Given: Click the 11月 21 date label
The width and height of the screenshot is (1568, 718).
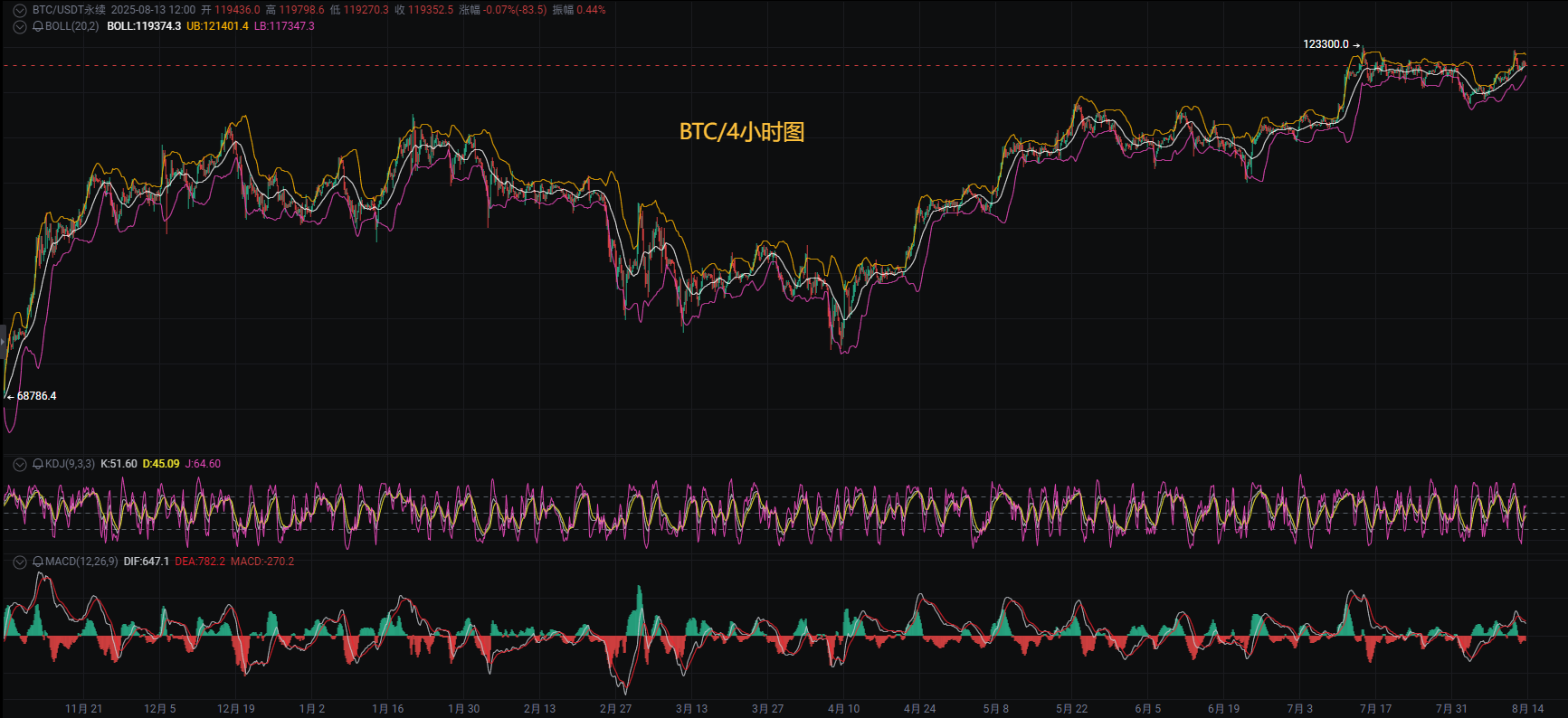Looking at the screenshot, I should click(83, 709).
